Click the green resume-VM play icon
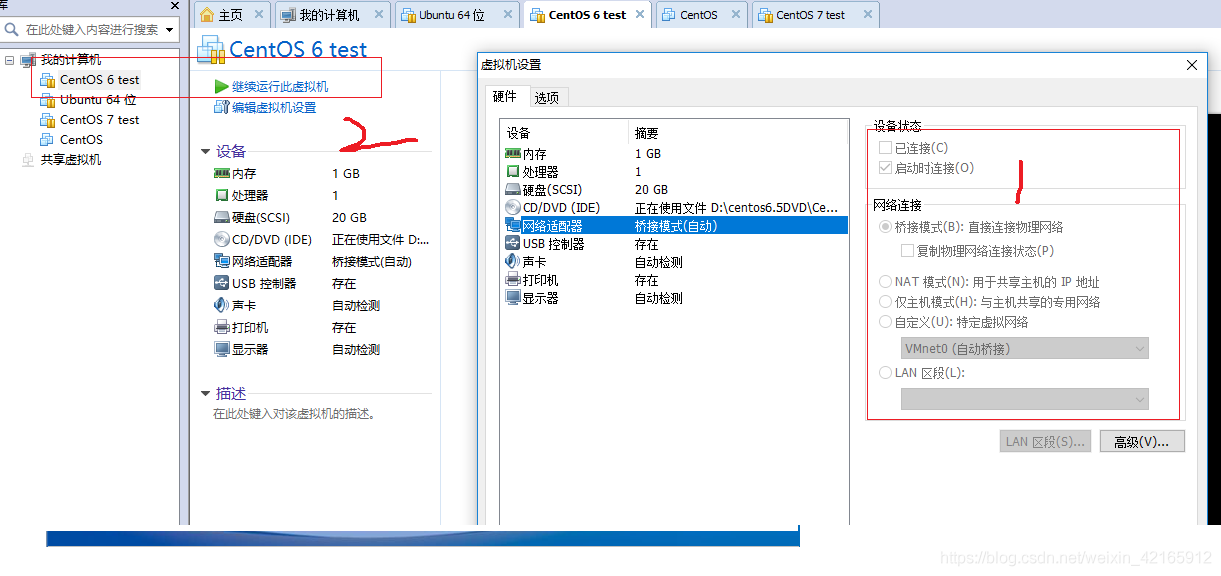1221x576 pixels. 221,87
